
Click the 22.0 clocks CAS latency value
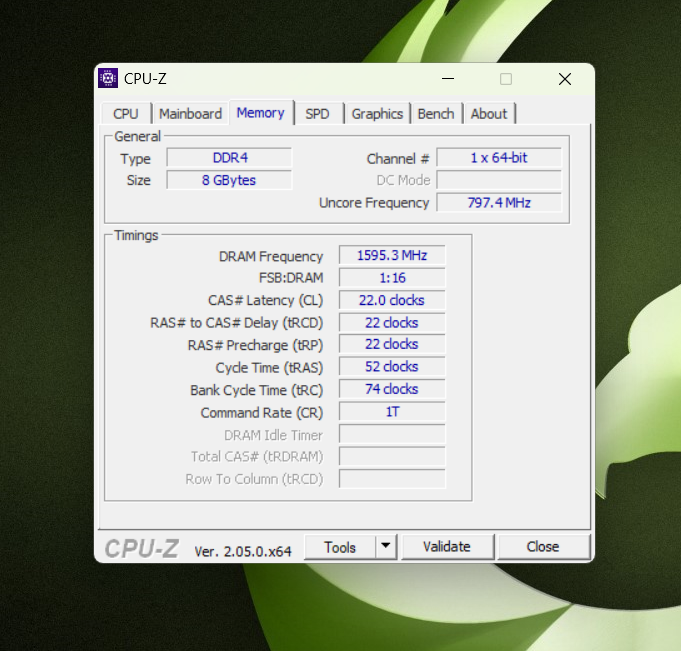pyautogui.click(x=392, y=300)
